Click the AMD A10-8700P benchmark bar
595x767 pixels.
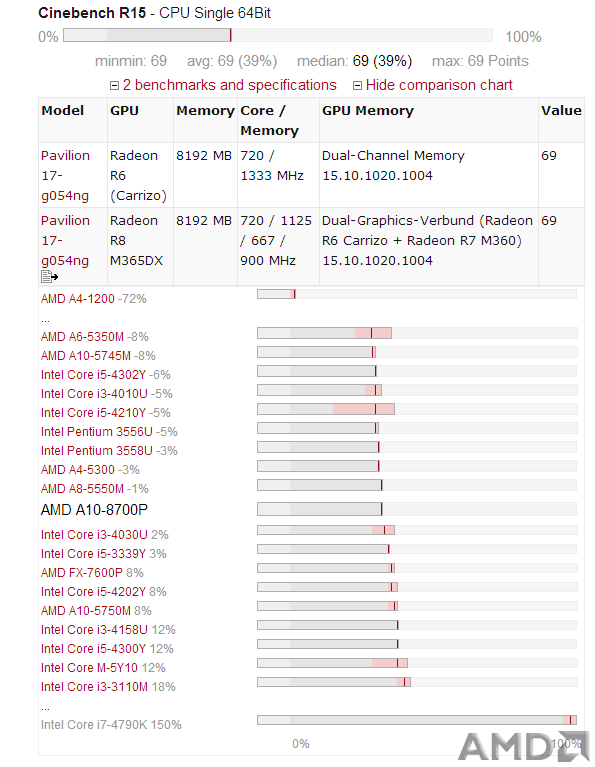point(417,509)
